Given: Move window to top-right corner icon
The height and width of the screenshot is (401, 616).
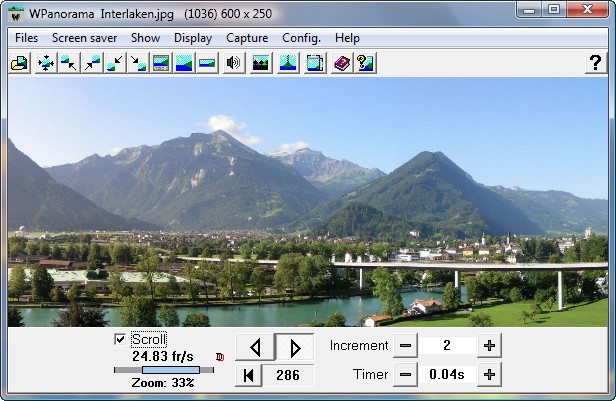Looking at the screenshot, I should tap(92, 63).
